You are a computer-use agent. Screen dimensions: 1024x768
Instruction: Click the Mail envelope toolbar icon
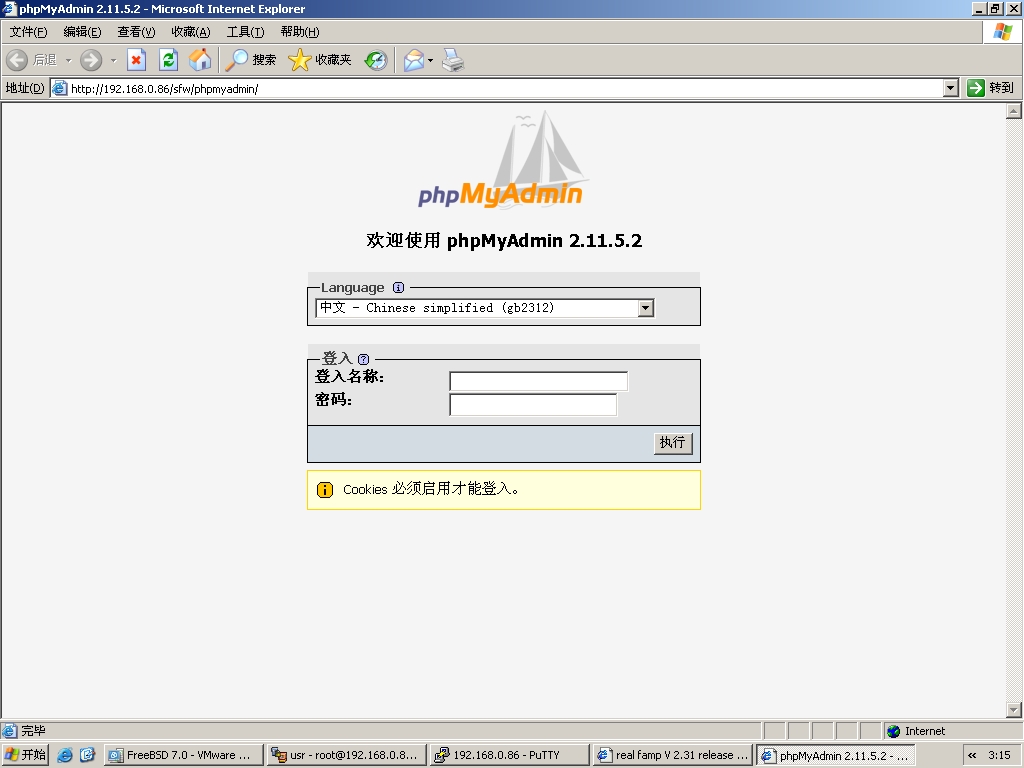click(413, 60)
